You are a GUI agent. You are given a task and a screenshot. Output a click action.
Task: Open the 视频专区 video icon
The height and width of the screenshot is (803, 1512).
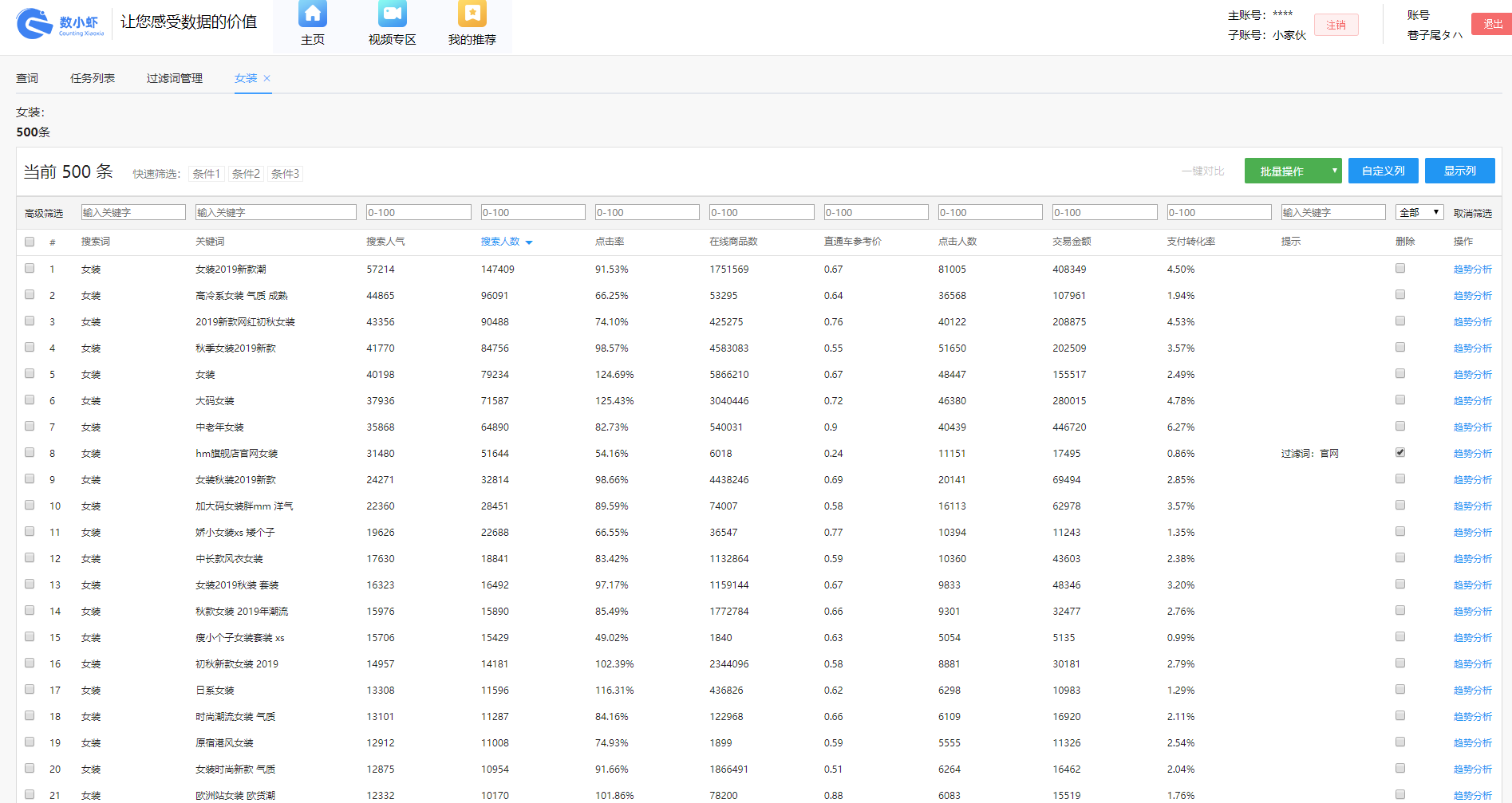coord(392,14)
